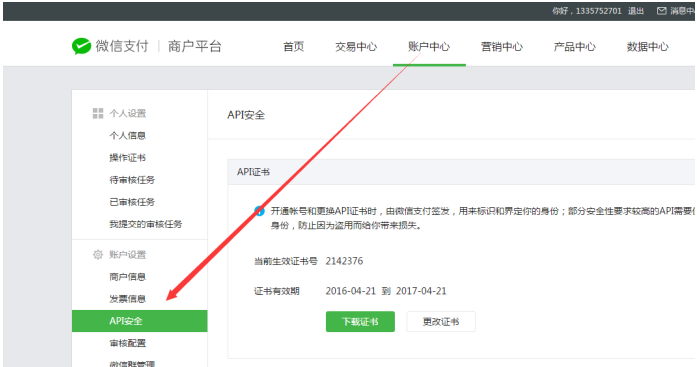Select 操作证书 in the sidebar

click(x=128, y=158)
